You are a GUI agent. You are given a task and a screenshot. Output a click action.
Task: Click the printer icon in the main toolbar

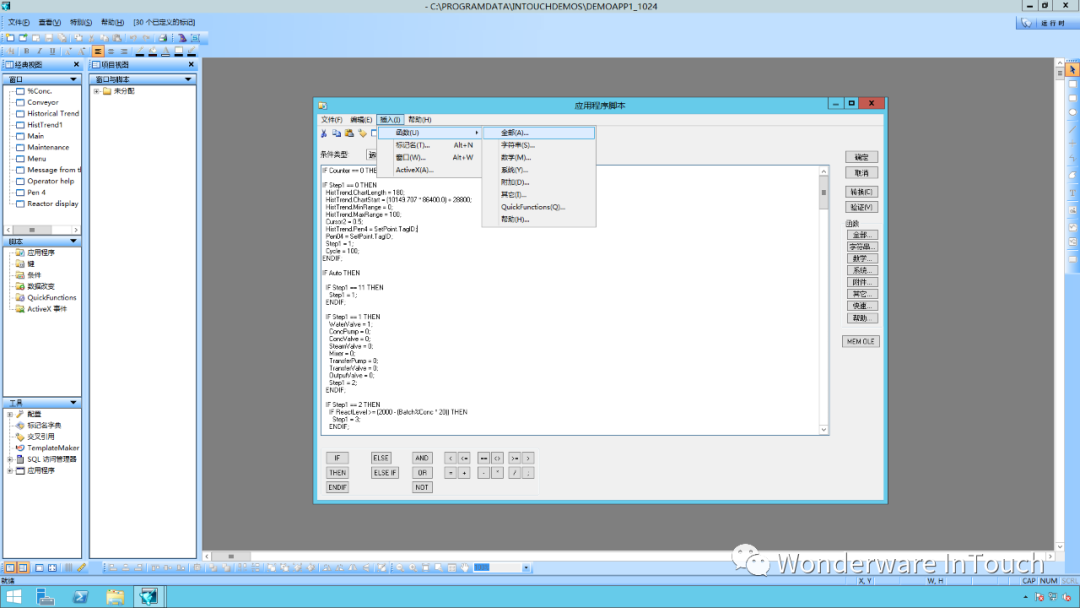[163, 38]
